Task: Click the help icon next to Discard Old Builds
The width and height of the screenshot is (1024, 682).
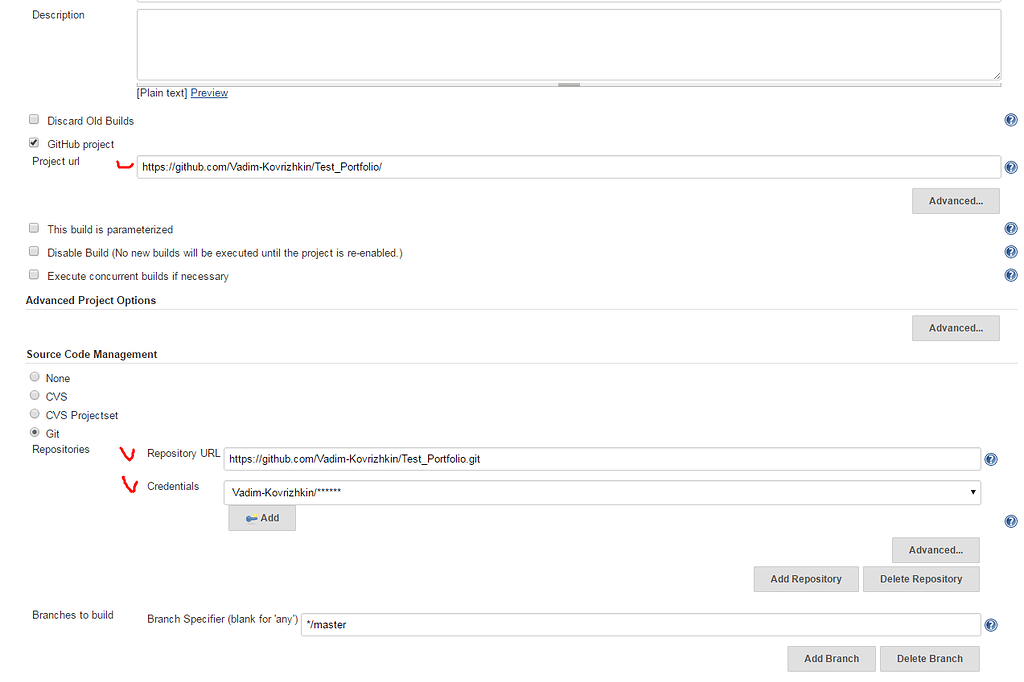Action: pyautogui.click(x=1010, y=119)
